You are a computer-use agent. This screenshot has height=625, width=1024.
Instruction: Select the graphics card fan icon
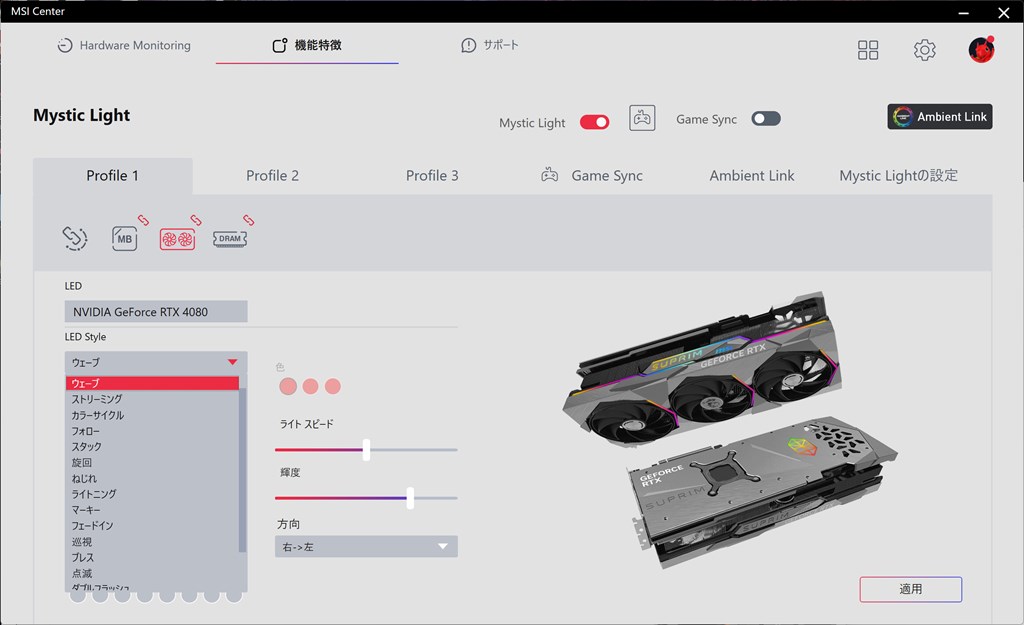(x=178, y=240)
